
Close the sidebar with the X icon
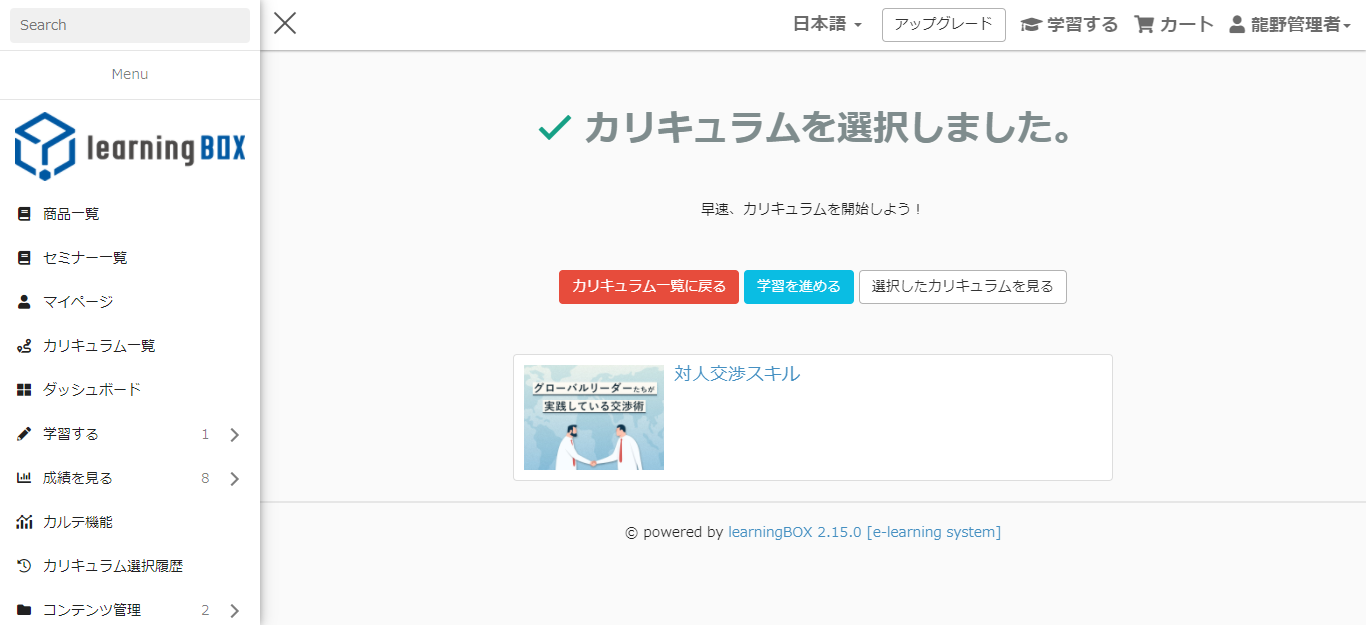285,24
